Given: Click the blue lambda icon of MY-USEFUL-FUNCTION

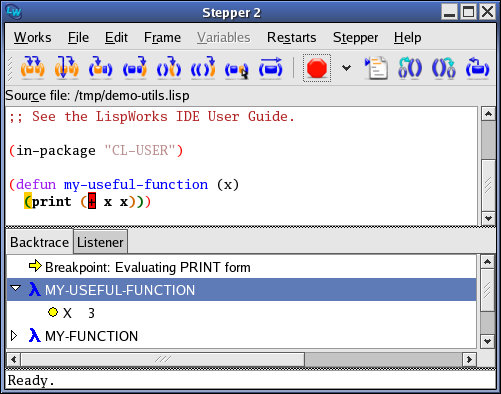Looking at the screenshot, I should (34, 289).
